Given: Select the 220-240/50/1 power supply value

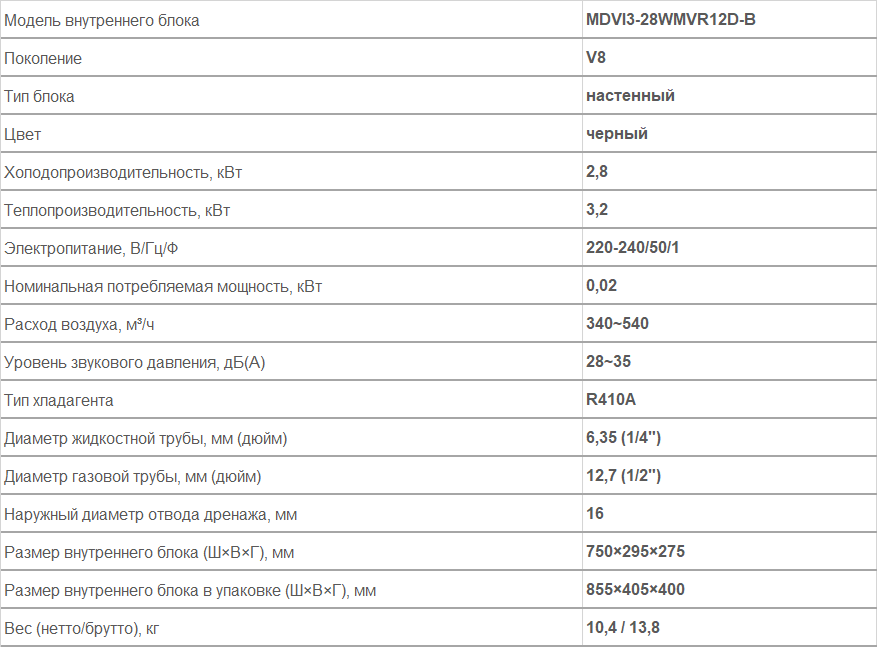Looking at the screenshot, I should 633,248.
